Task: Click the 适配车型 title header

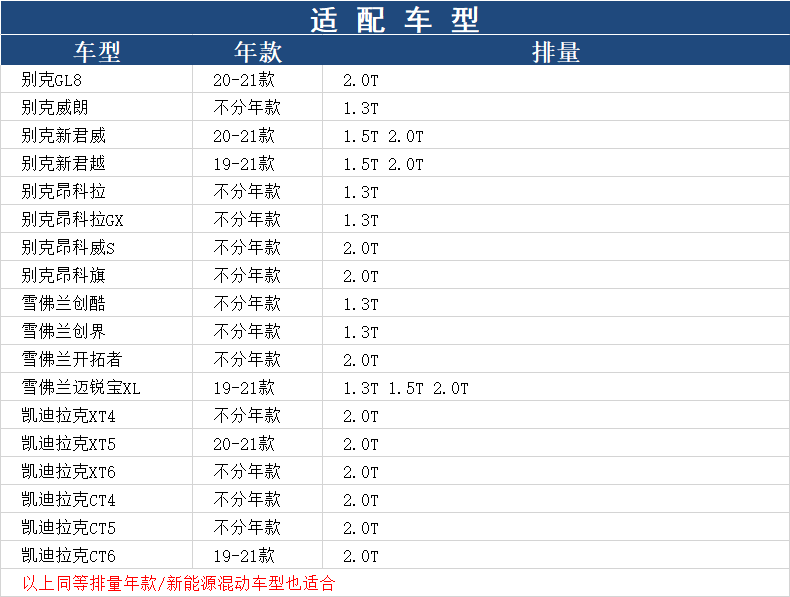Action: point(394,20)
